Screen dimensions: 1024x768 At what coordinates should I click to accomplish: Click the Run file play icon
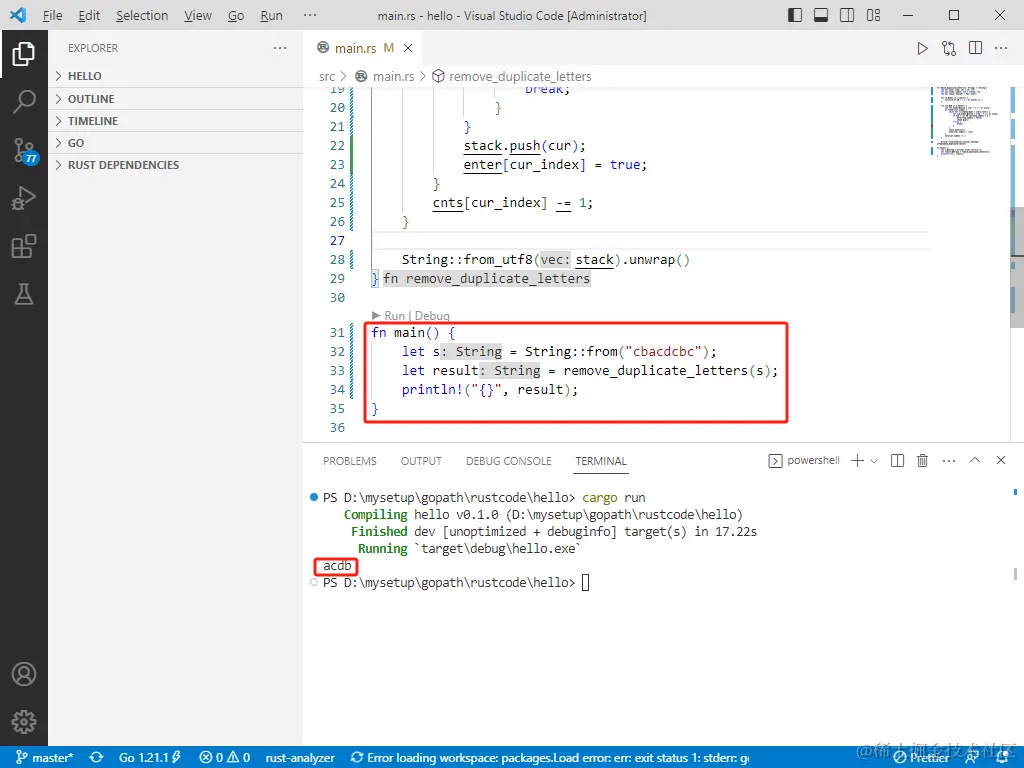922,48
